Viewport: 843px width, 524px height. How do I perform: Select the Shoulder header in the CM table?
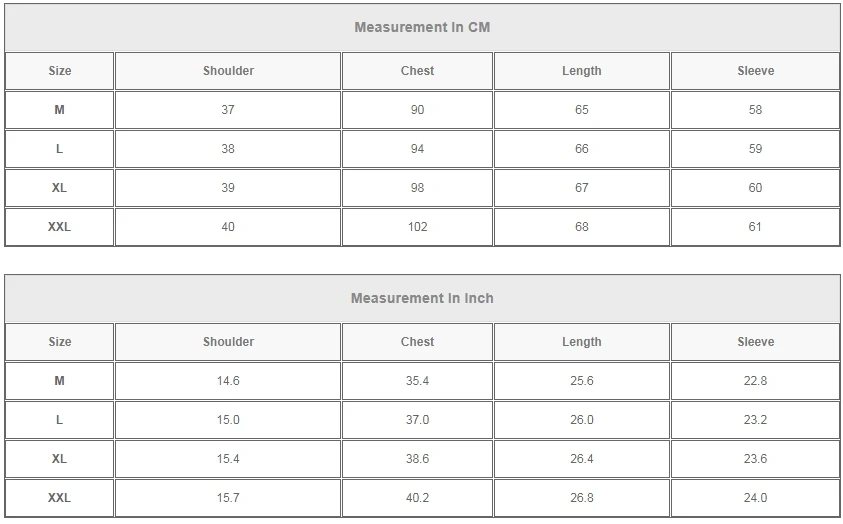click(x=228, y=71)
